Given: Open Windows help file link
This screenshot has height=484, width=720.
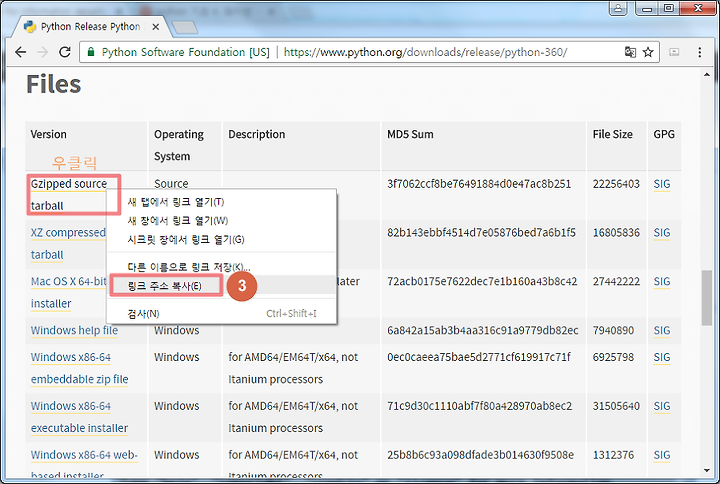Looking at the screenshot, I should [x=74, y=330].
